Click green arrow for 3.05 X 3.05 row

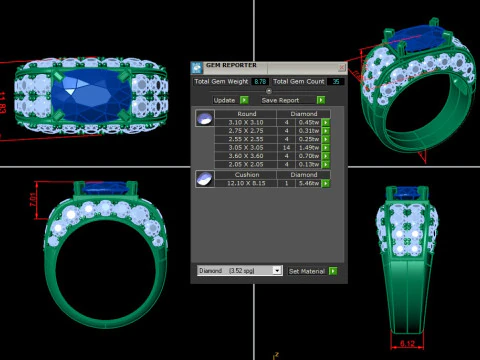[326, 147]
